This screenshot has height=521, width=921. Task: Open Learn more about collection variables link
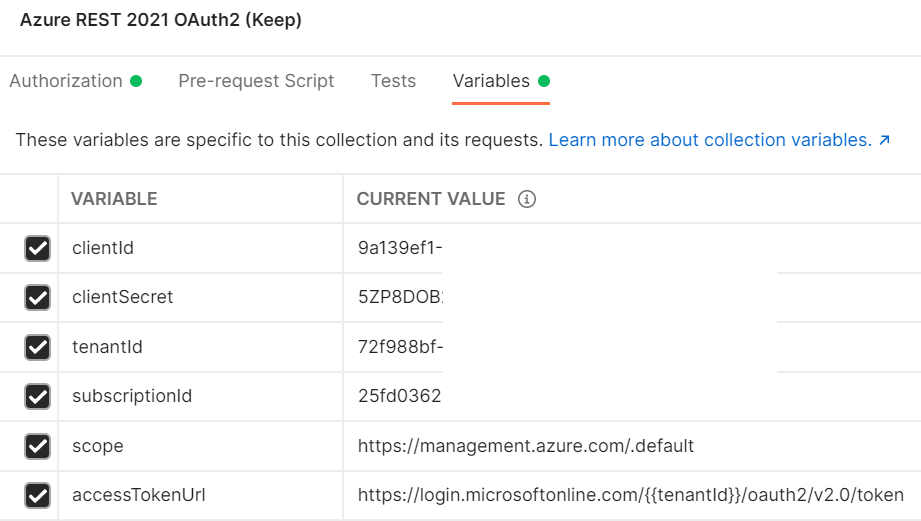tap(719, 140)
